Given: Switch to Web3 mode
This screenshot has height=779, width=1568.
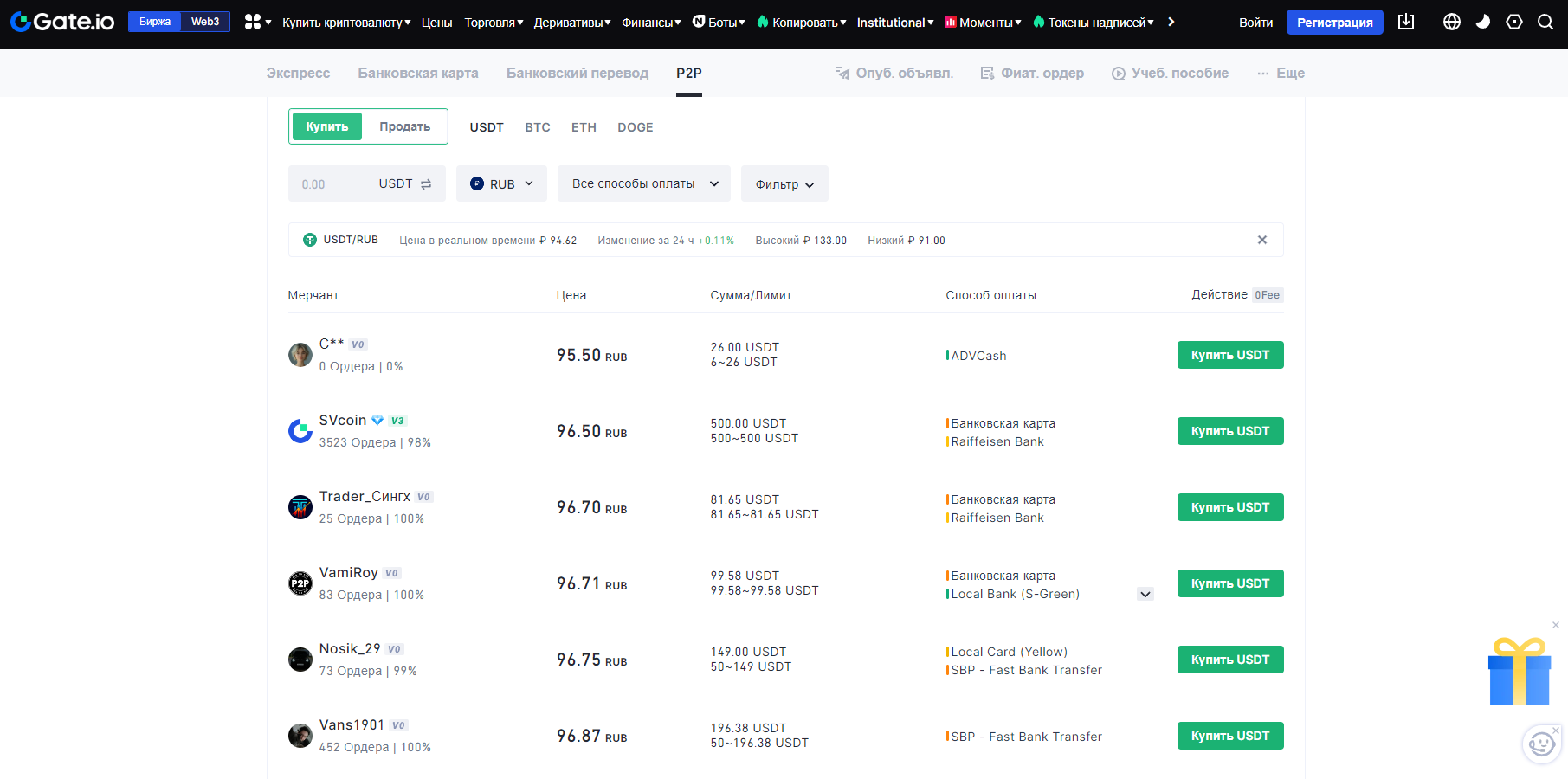Looking at the screenshot, I should pos(205,22).
